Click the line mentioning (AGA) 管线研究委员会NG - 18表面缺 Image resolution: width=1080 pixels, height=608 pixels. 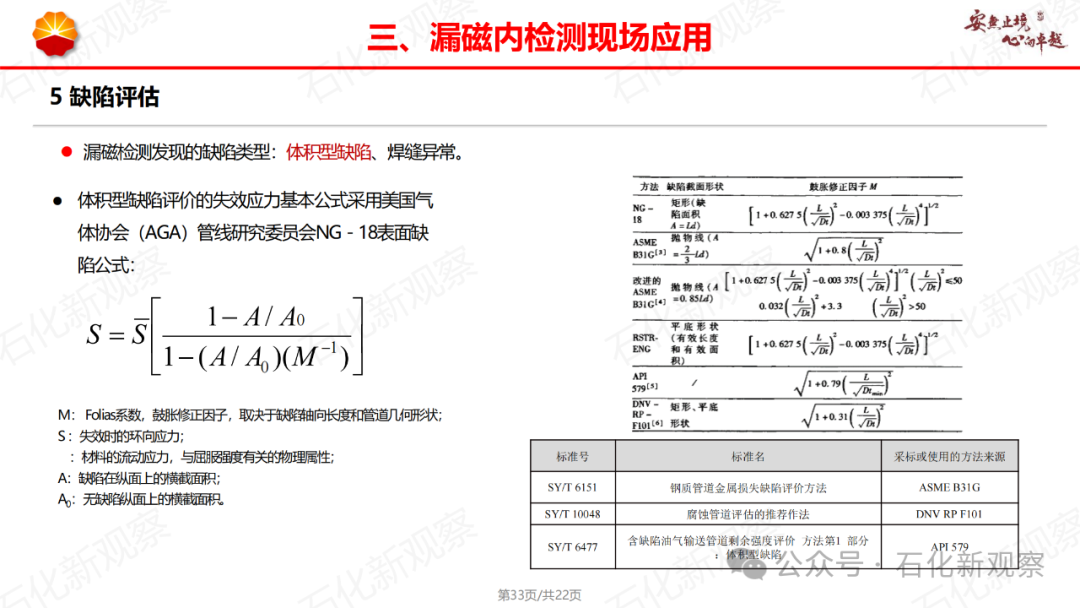(253, 233)
